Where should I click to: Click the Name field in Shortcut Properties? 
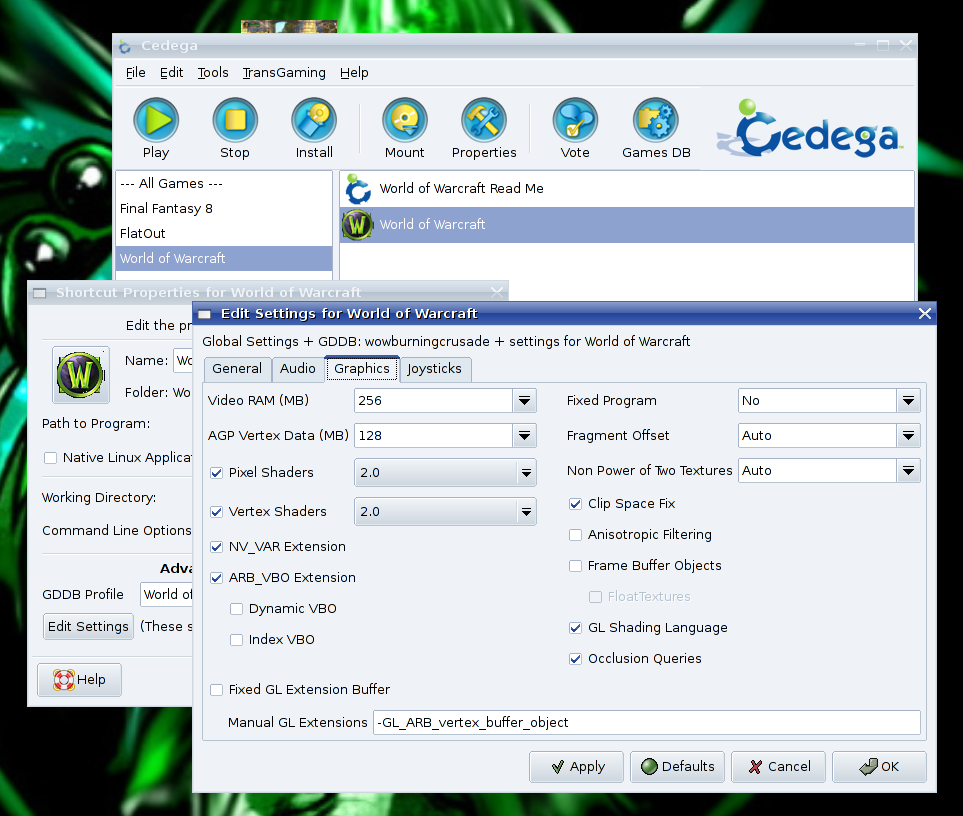[x=183, y=361]
